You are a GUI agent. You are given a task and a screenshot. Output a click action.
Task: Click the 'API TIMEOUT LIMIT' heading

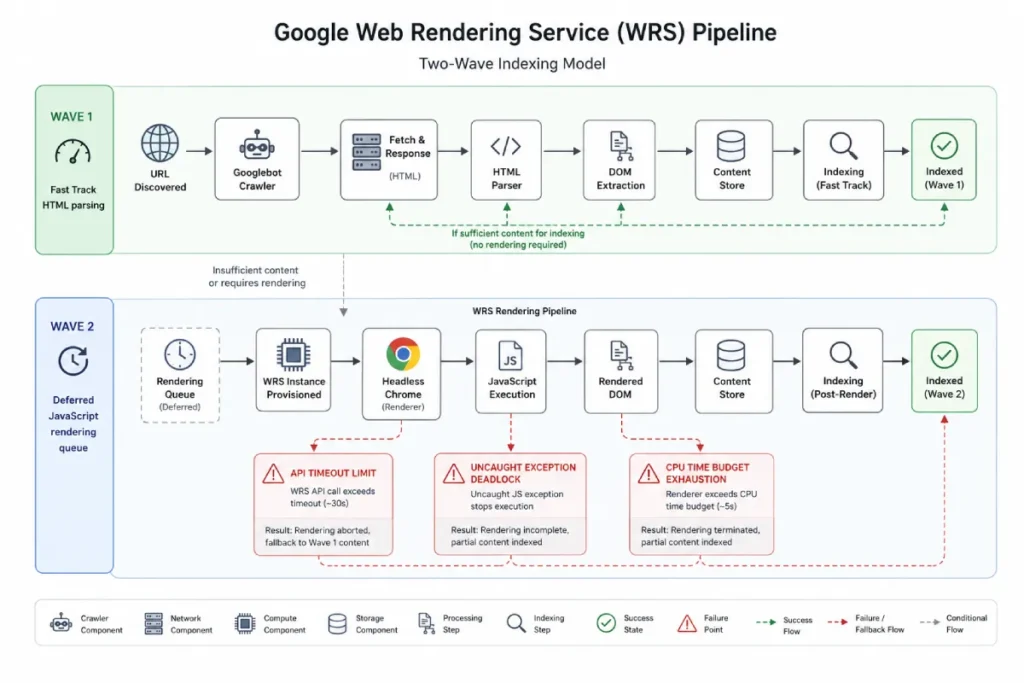333,473
